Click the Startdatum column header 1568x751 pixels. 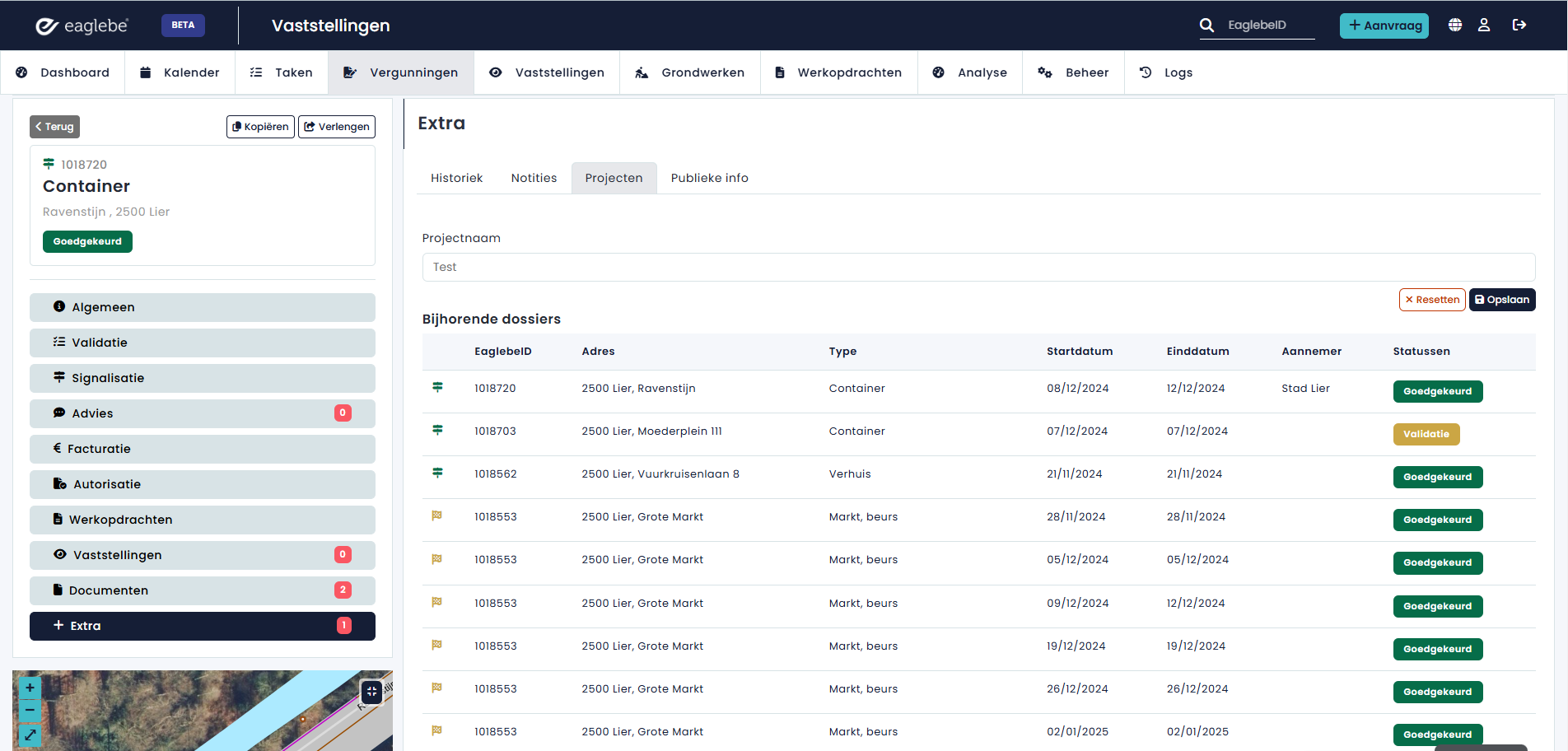[x=1080, y=352]
